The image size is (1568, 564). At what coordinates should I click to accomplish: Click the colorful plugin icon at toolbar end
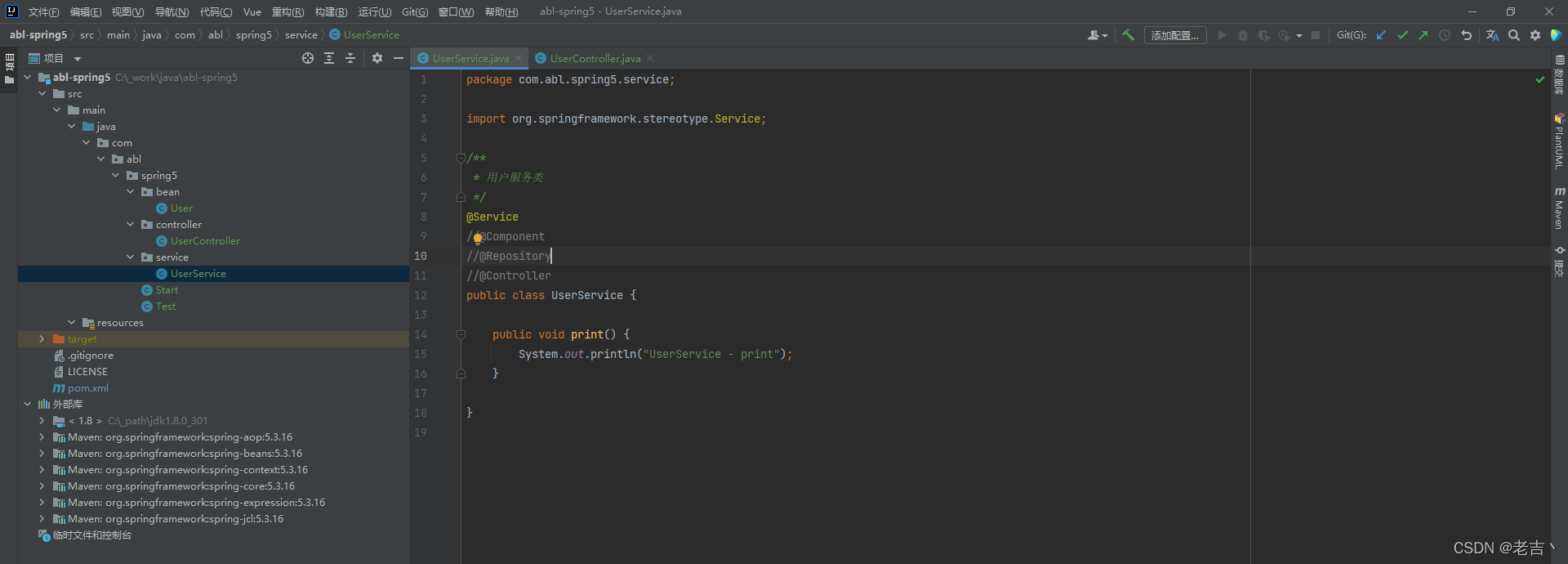click(x=1557, y=35)
